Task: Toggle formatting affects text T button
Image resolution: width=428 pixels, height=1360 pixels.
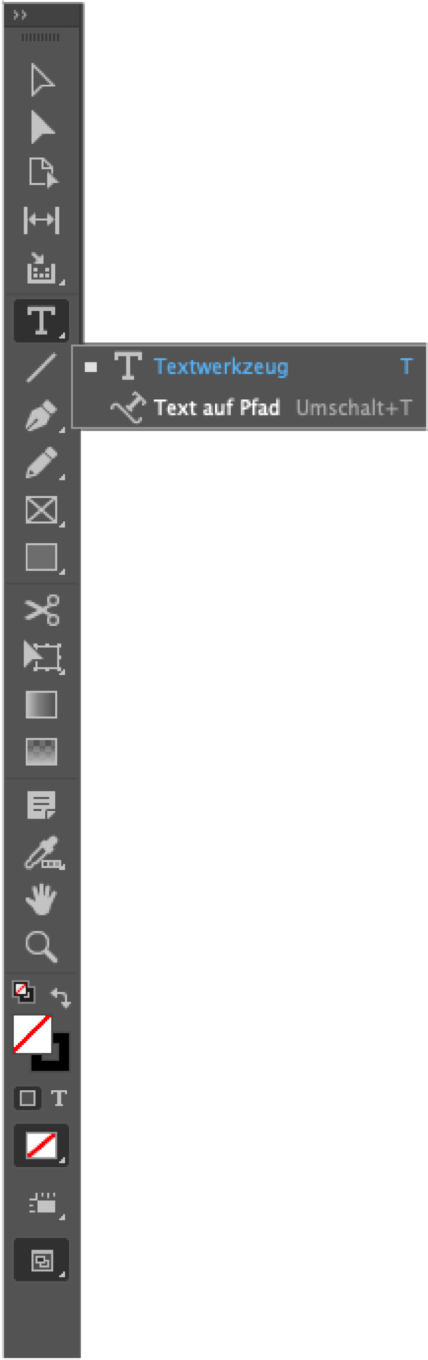Action: (x=59, y=1098)
